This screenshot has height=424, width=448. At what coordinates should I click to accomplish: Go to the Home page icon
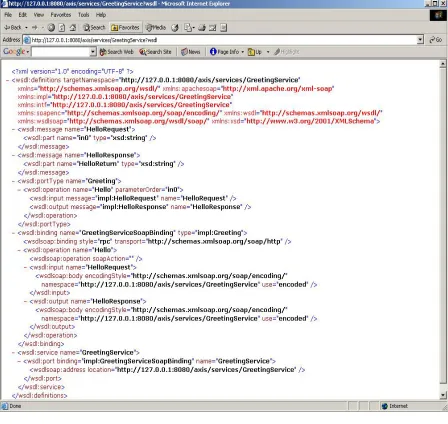73,28
